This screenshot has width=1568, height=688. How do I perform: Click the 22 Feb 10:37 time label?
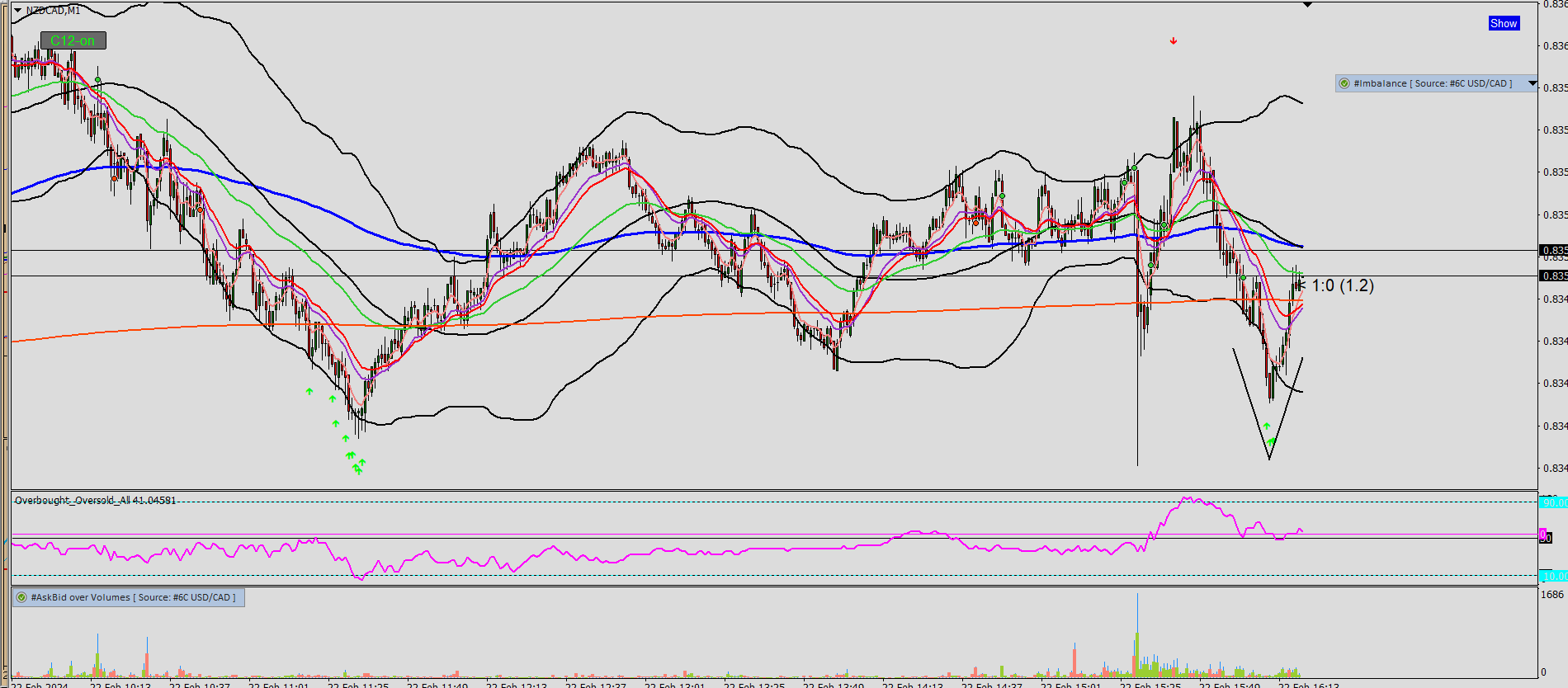tap(200, 684)
